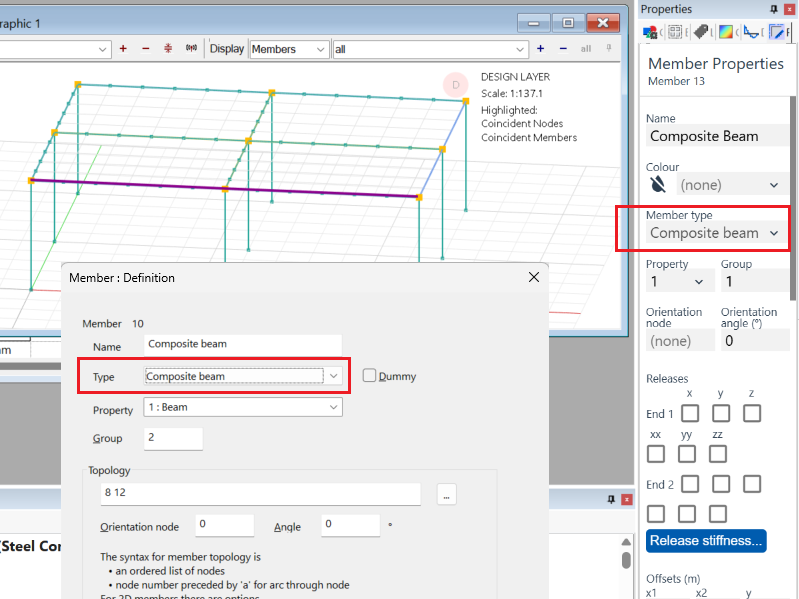Click the Name field containing 'Composite beam' in dialog

pos(242,344)
